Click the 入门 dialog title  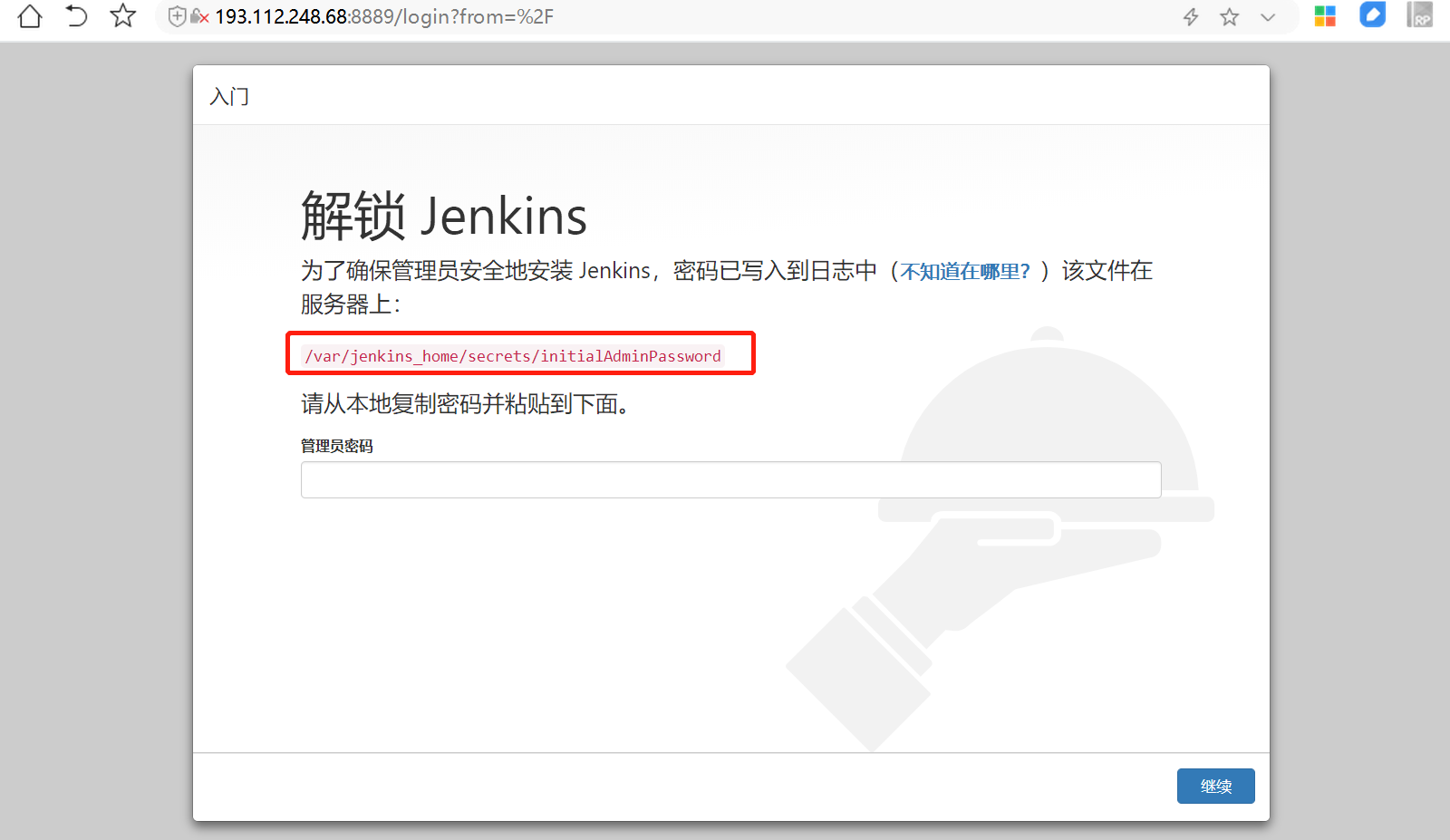click(229, 96)
